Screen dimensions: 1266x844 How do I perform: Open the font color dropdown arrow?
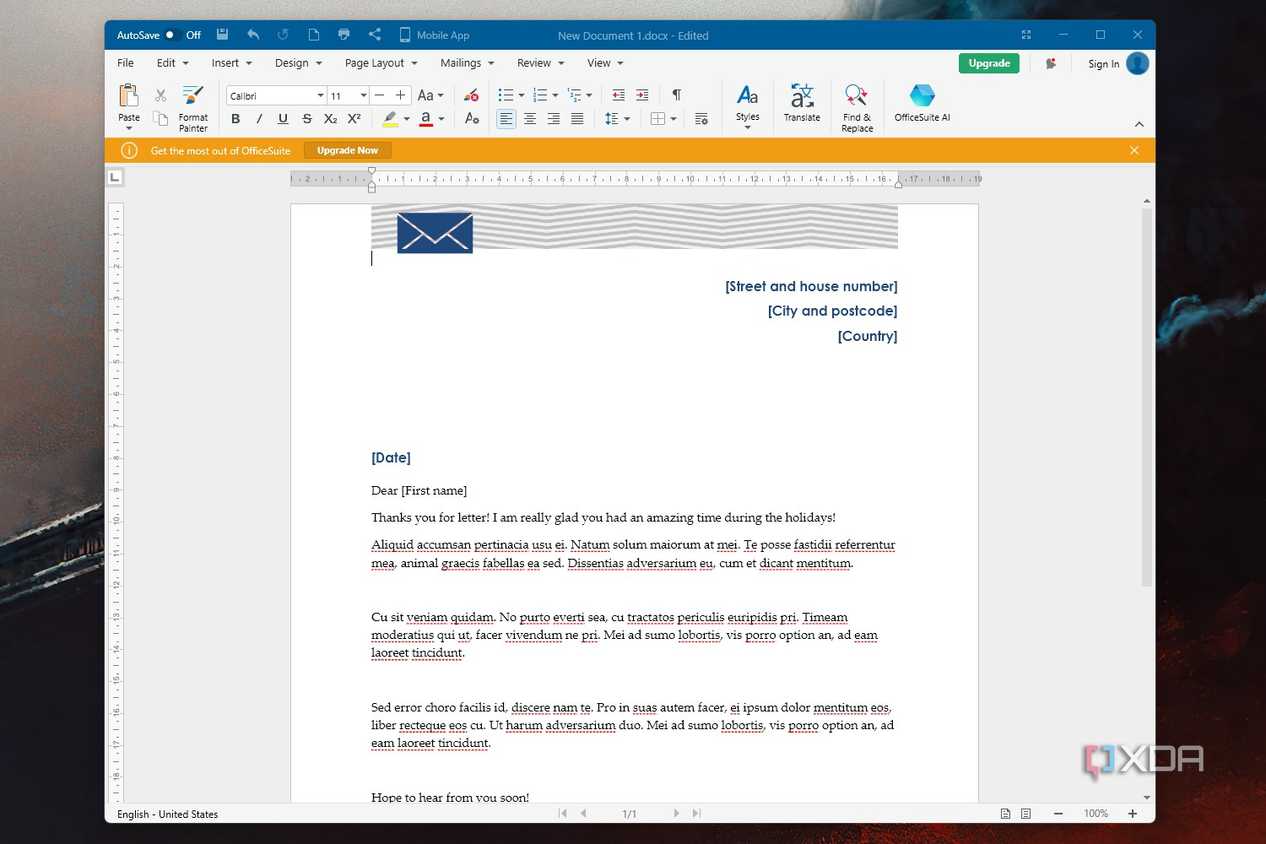point(441,119)
